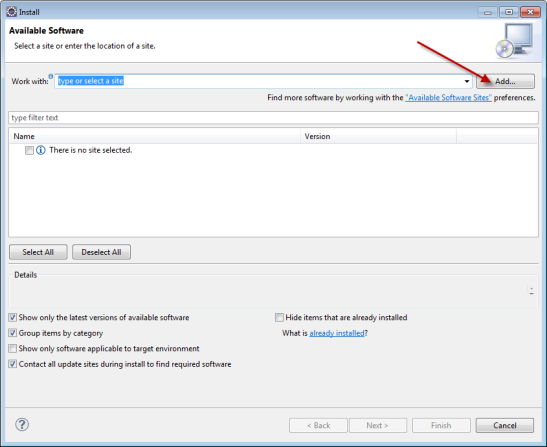Click the Eclipse Install title bar icon
The height and width of the screenshot is (447, 547).
[12, 12]
